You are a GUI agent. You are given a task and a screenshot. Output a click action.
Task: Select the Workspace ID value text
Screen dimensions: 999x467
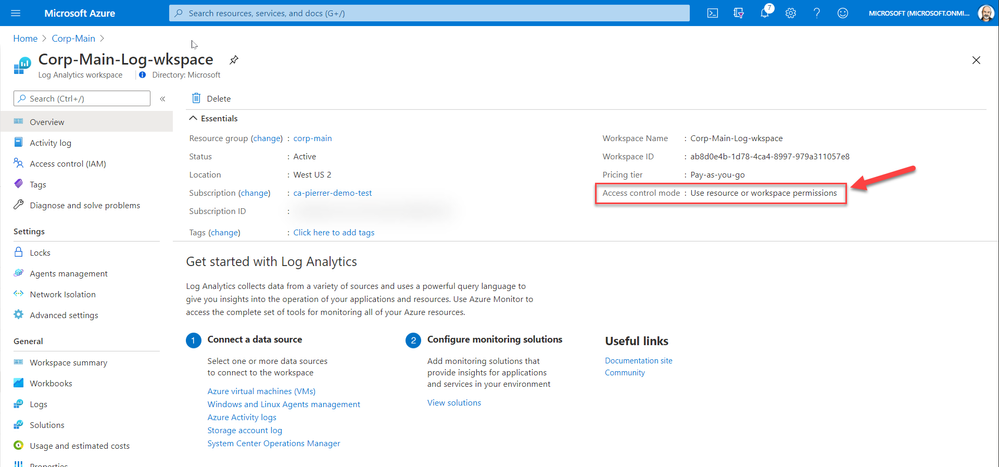(x=770, y=156)
